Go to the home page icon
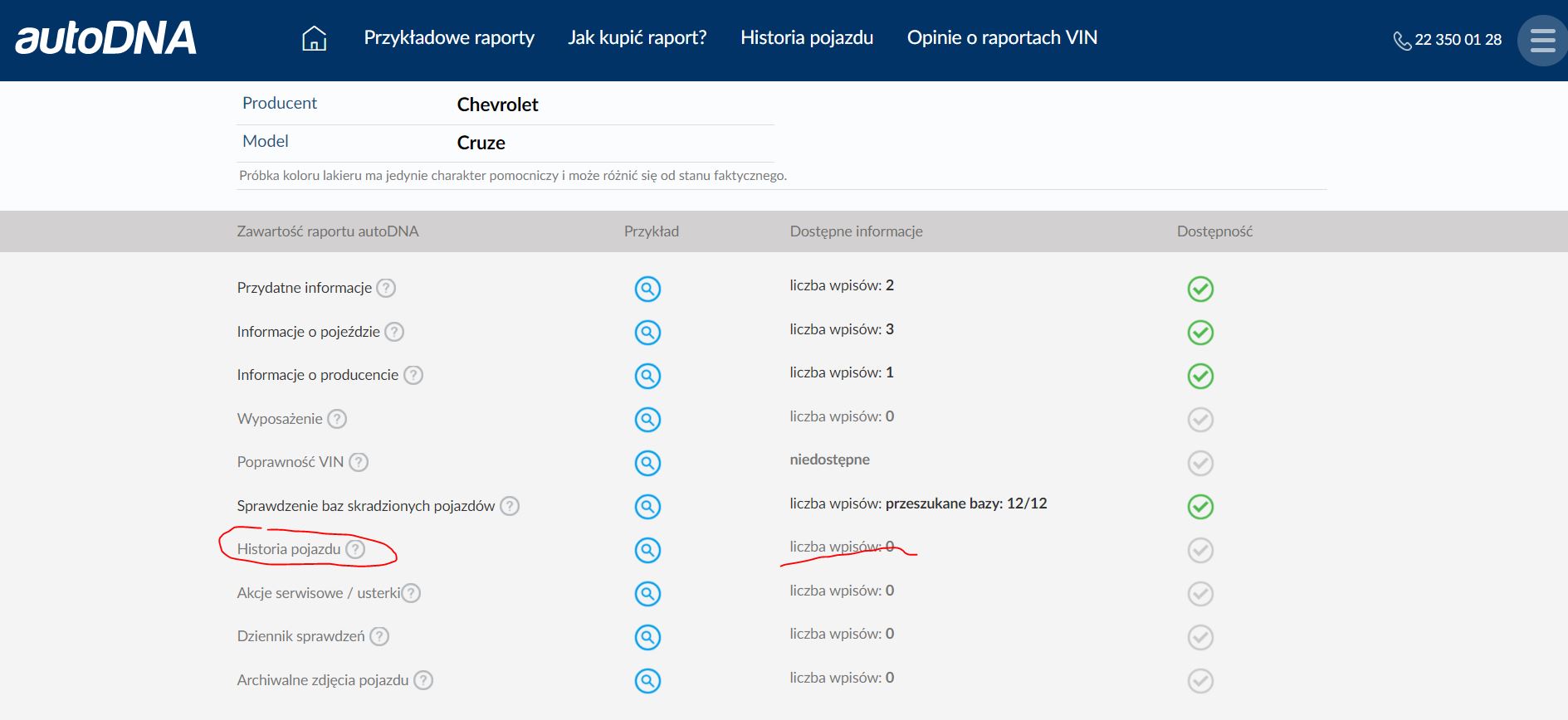 (x=314, y=38)
